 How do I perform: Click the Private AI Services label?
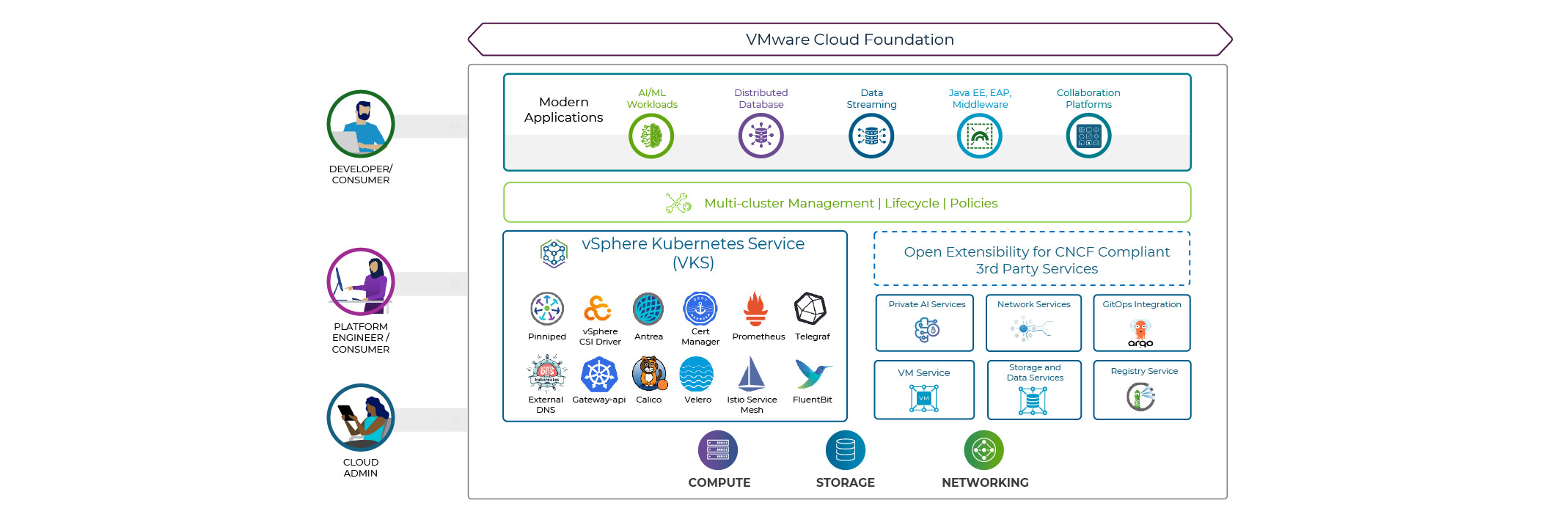927,304
